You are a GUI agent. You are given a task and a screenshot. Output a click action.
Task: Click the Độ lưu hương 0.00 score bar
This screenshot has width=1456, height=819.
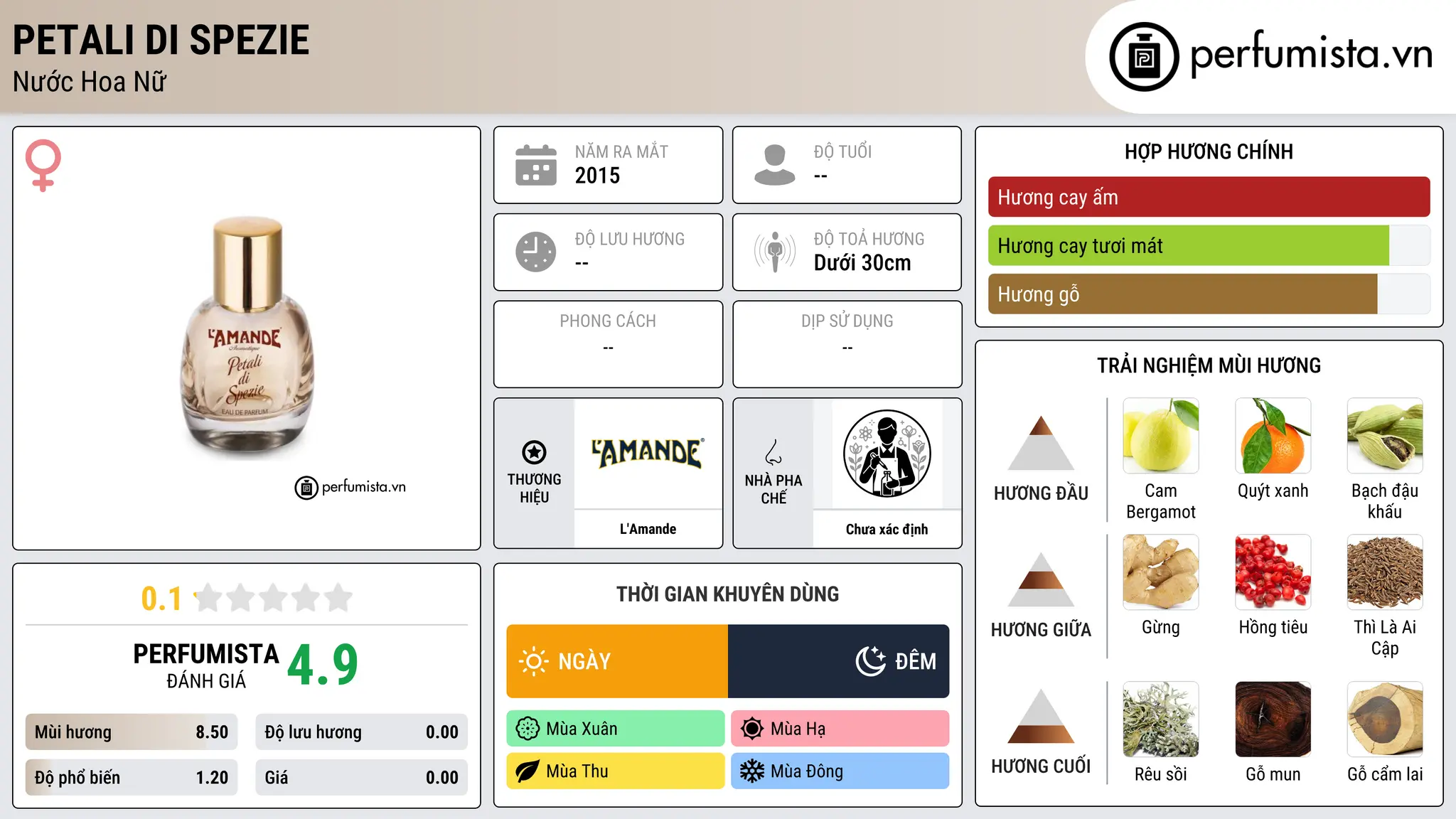coord(362,732)
